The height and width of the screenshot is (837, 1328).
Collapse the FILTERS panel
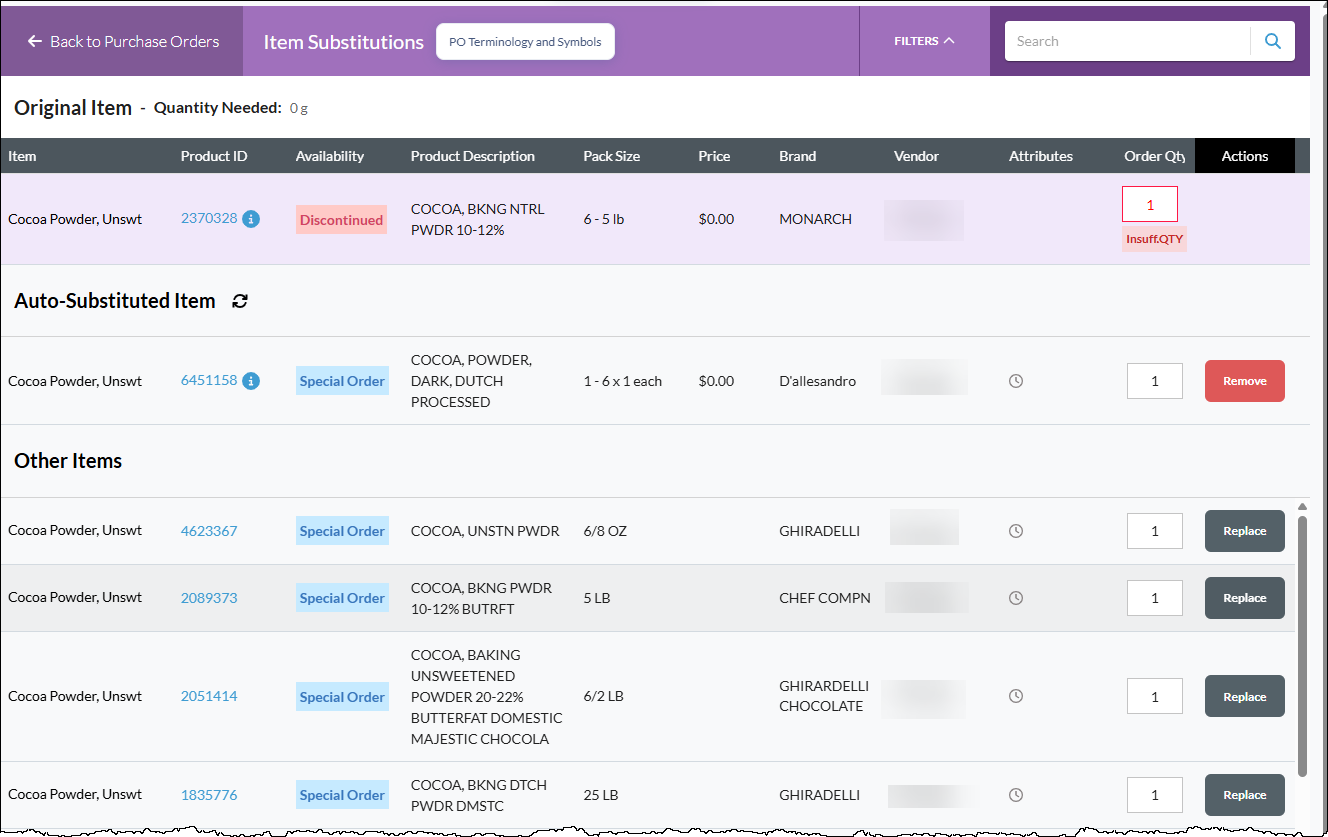pos(924,41)
